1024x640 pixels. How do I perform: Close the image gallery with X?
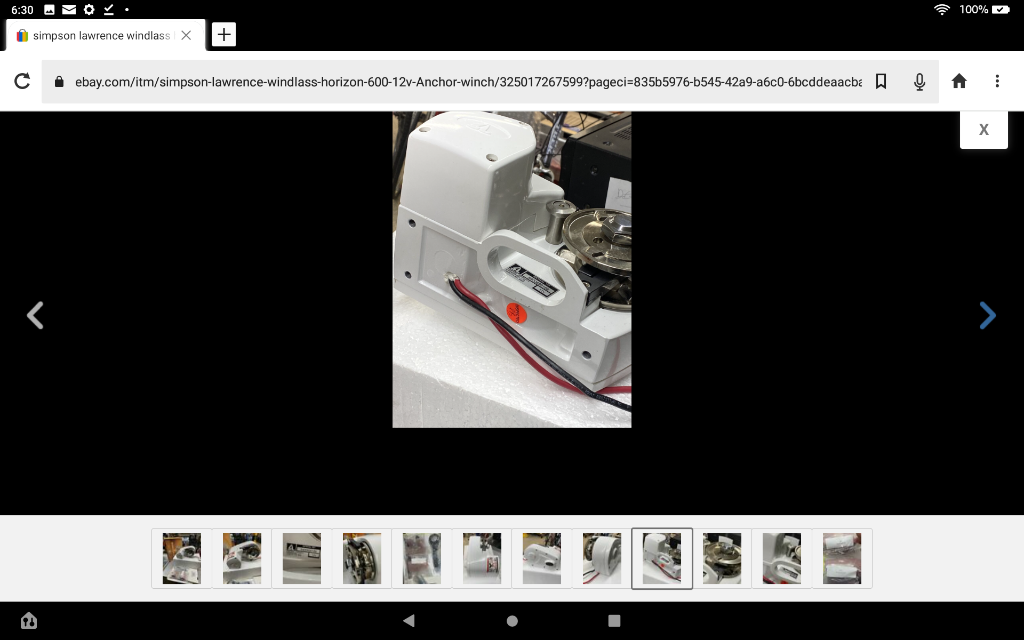click(983, 129)
